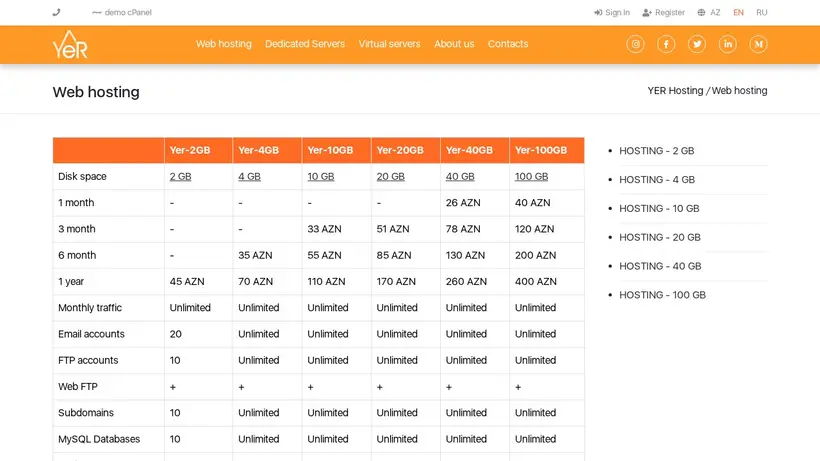Click the MySQL Databases row label
The height and width of the screenshot is (461, 820).
click(99, 439)
